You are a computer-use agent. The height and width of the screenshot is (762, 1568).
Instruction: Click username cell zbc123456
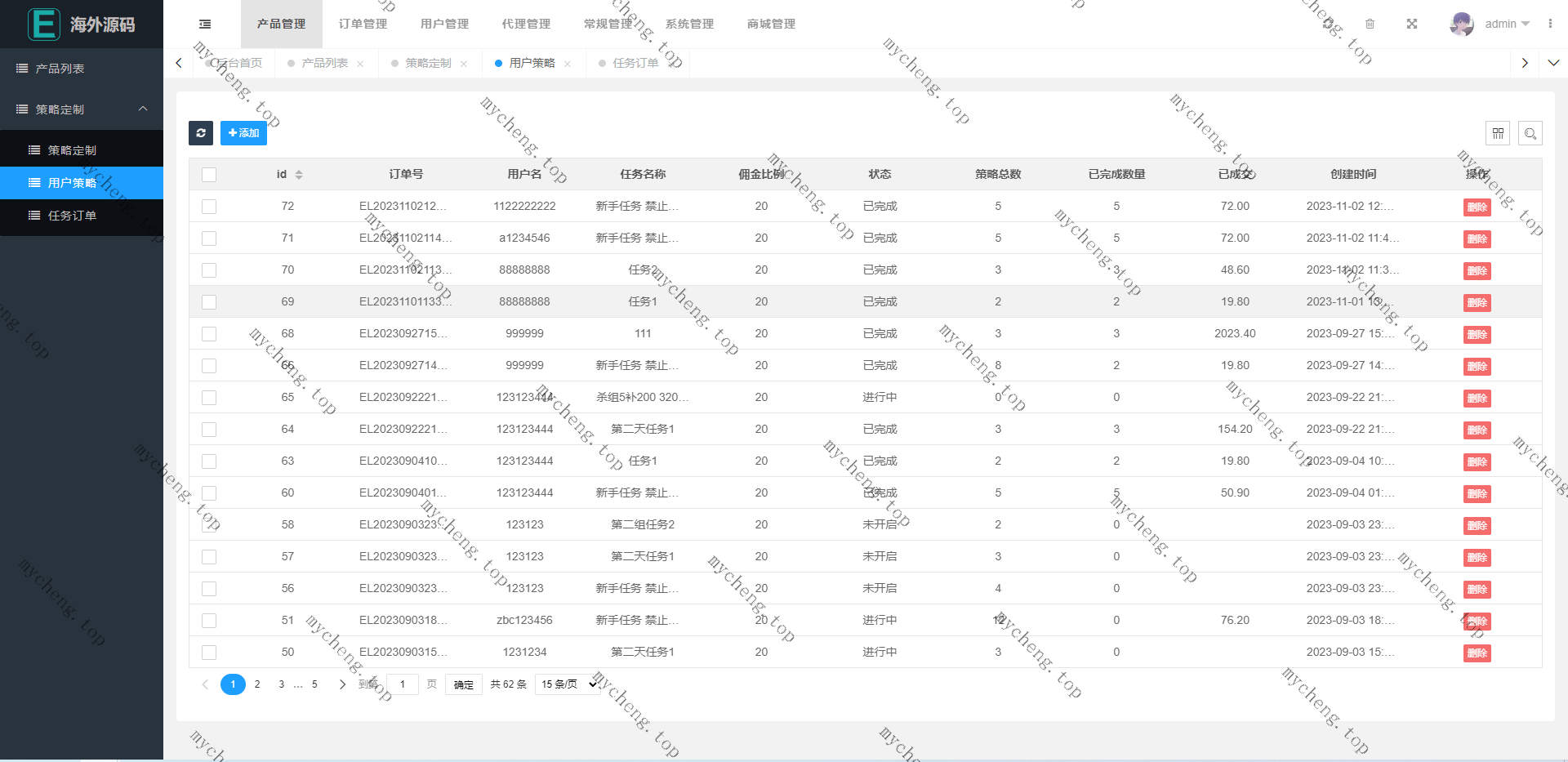pyautogui.click(x=524, y=621)
